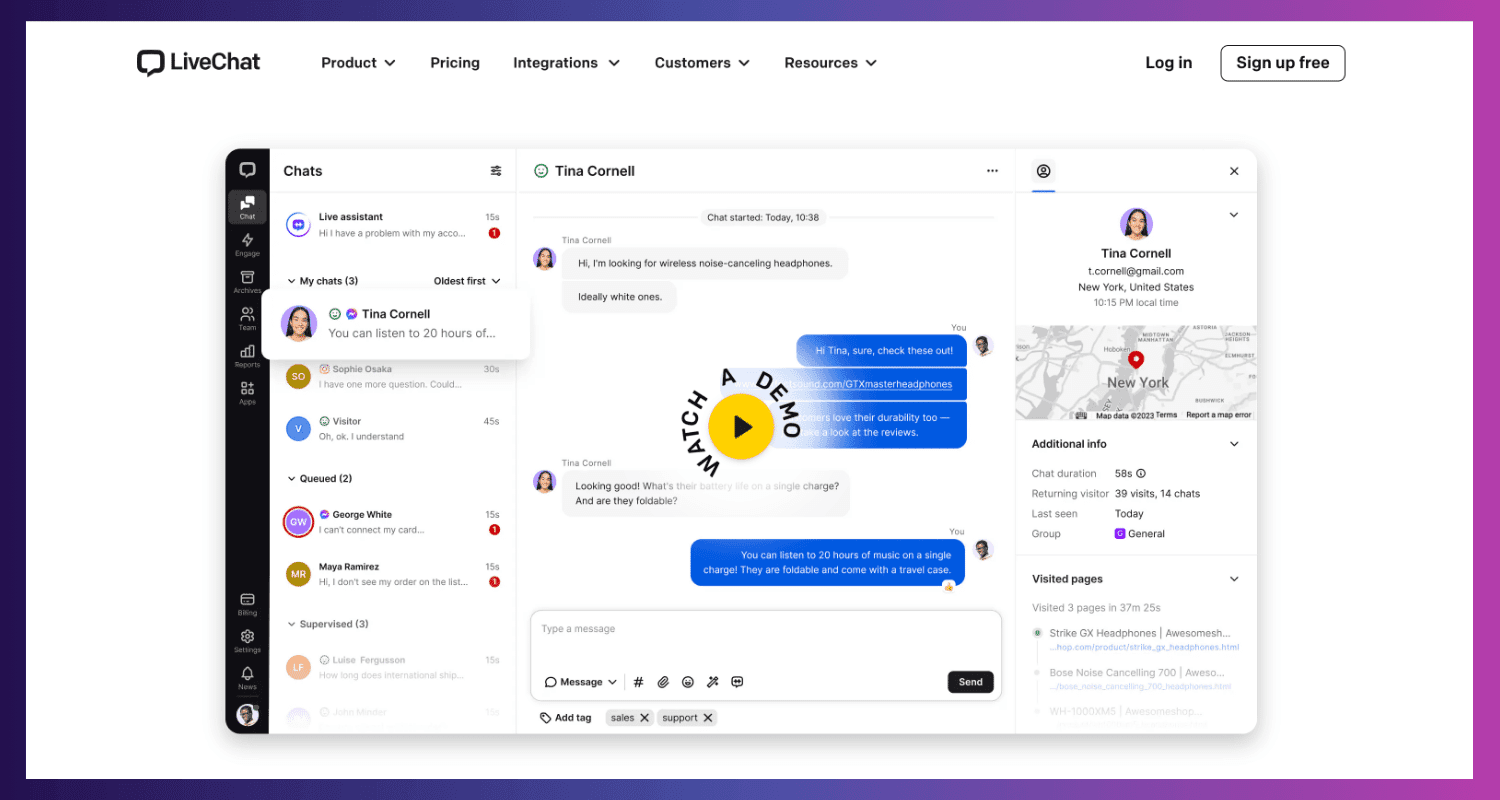Viewport: 1500px width, 800px height.
Task: Click the customer details profile icon
Action: point(1043,171)
